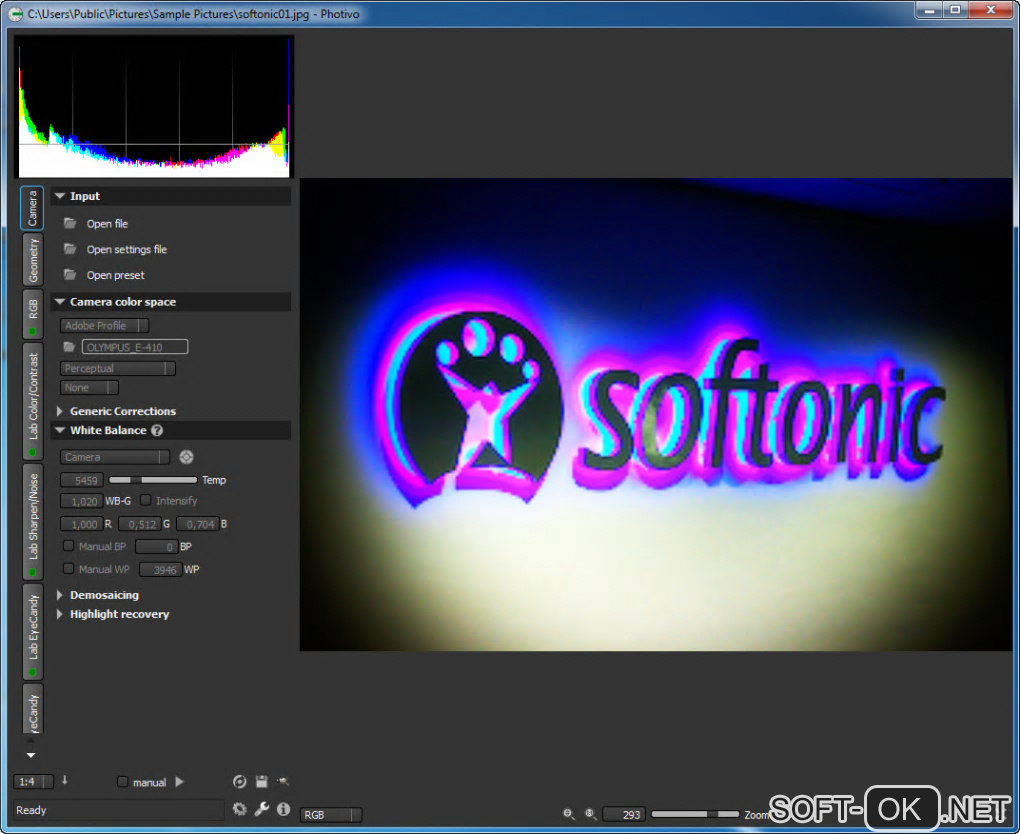Click the search/magnifier tool icon next to save
The image size is (1020, 834).
(x=282, y=781)
